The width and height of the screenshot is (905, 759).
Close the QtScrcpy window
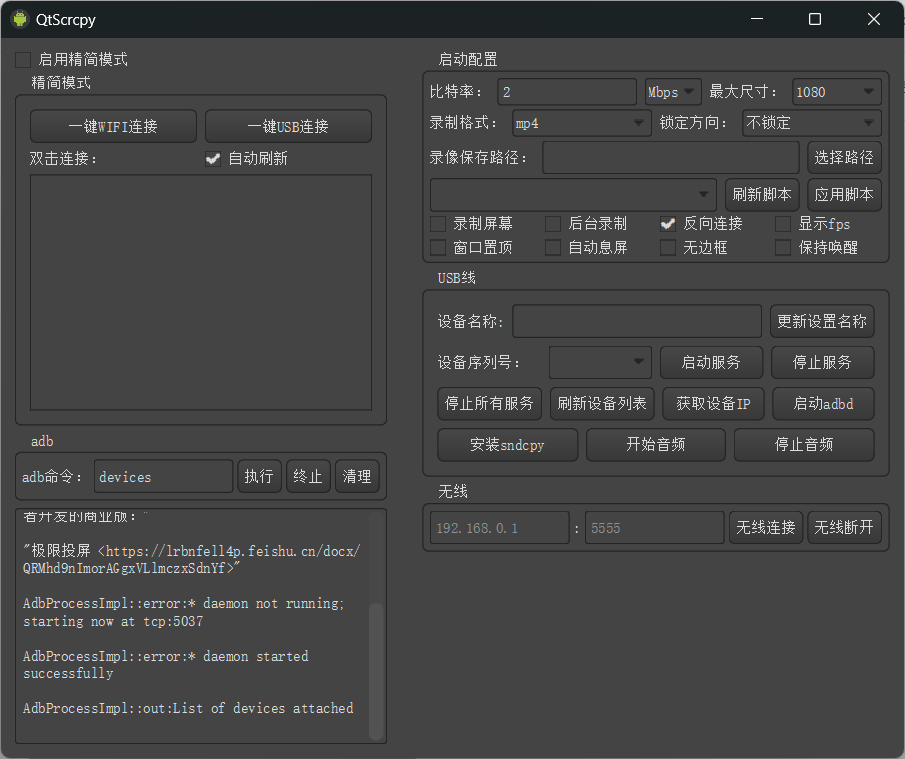coord(874,19)
